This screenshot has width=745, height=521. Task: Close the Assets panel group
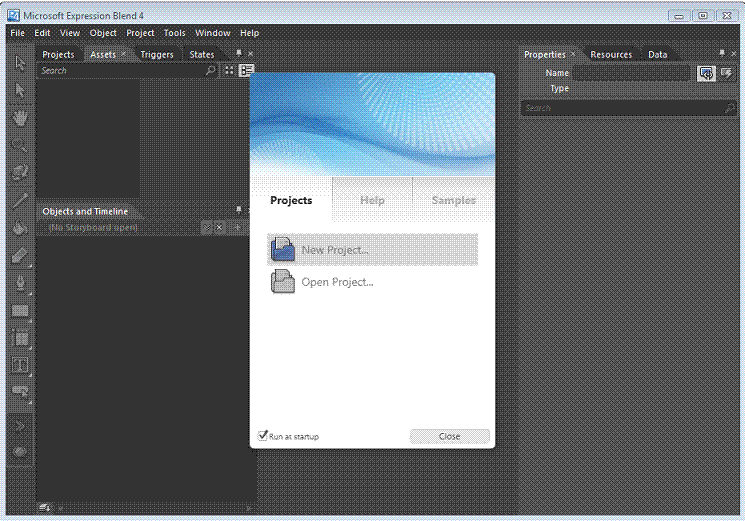tap(251, 54)
